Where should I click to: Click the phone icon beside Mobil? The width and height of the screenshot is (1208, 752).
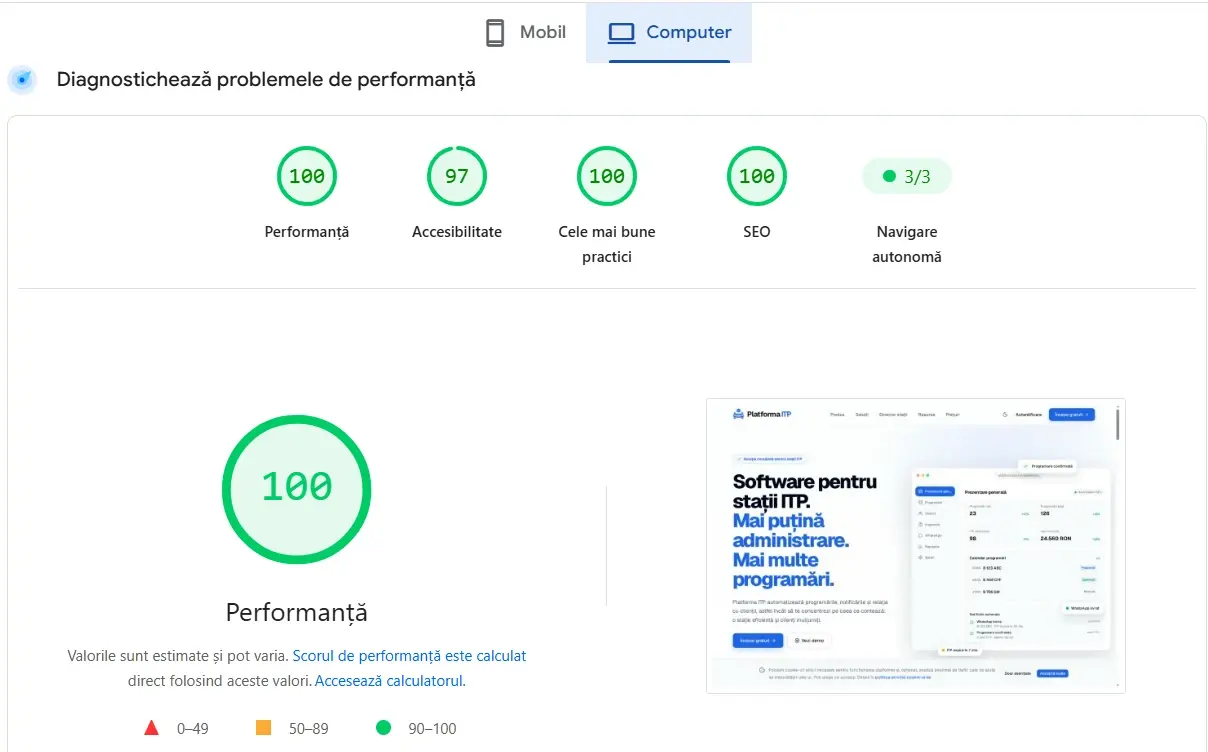click(x=495, y=33)
